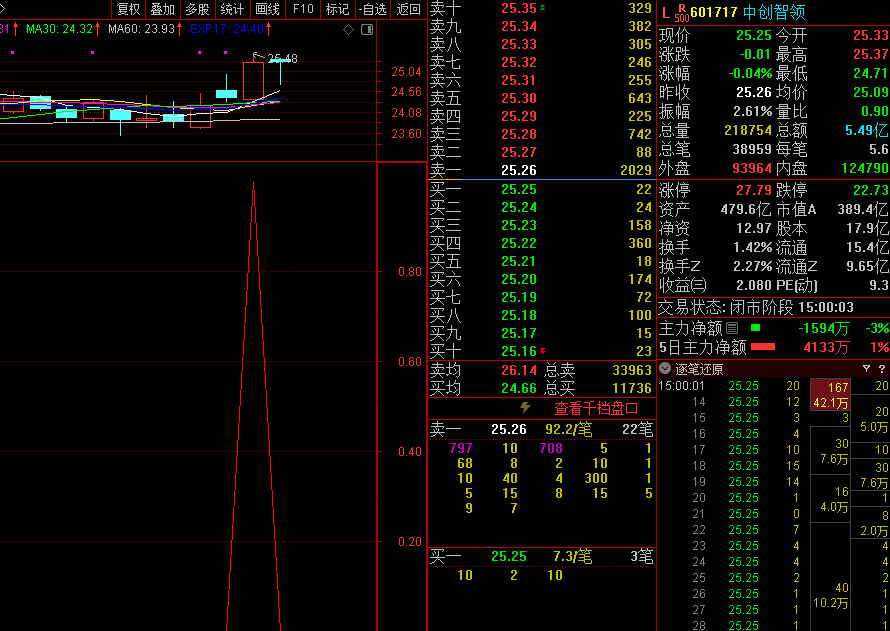Open the 画线 drawing tools
This screenshot has width=890, height=631.
(267, 9)
